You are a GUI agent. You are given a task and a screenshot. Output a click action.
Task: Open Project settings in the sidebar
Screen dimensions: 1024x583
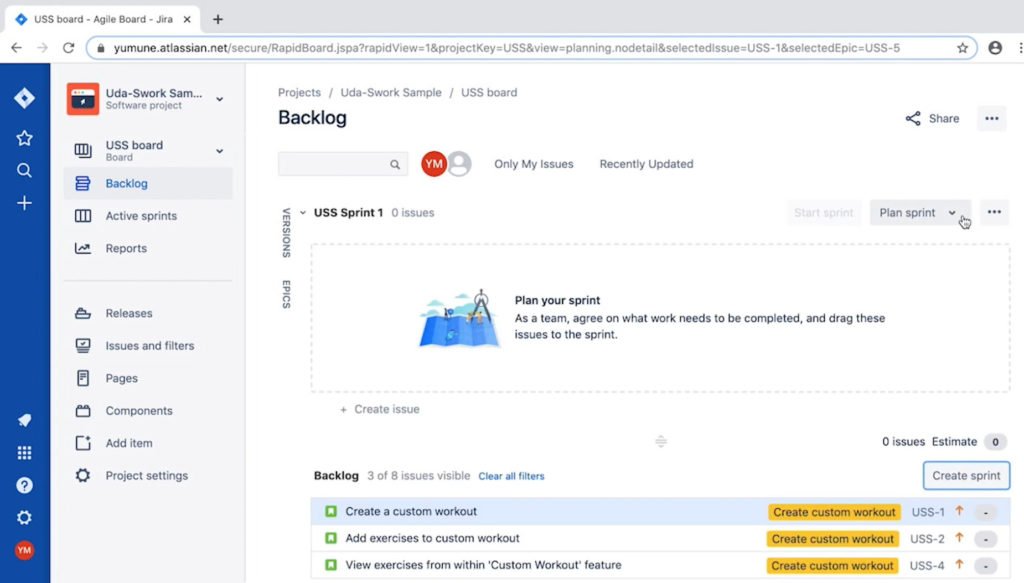(148, 476)
